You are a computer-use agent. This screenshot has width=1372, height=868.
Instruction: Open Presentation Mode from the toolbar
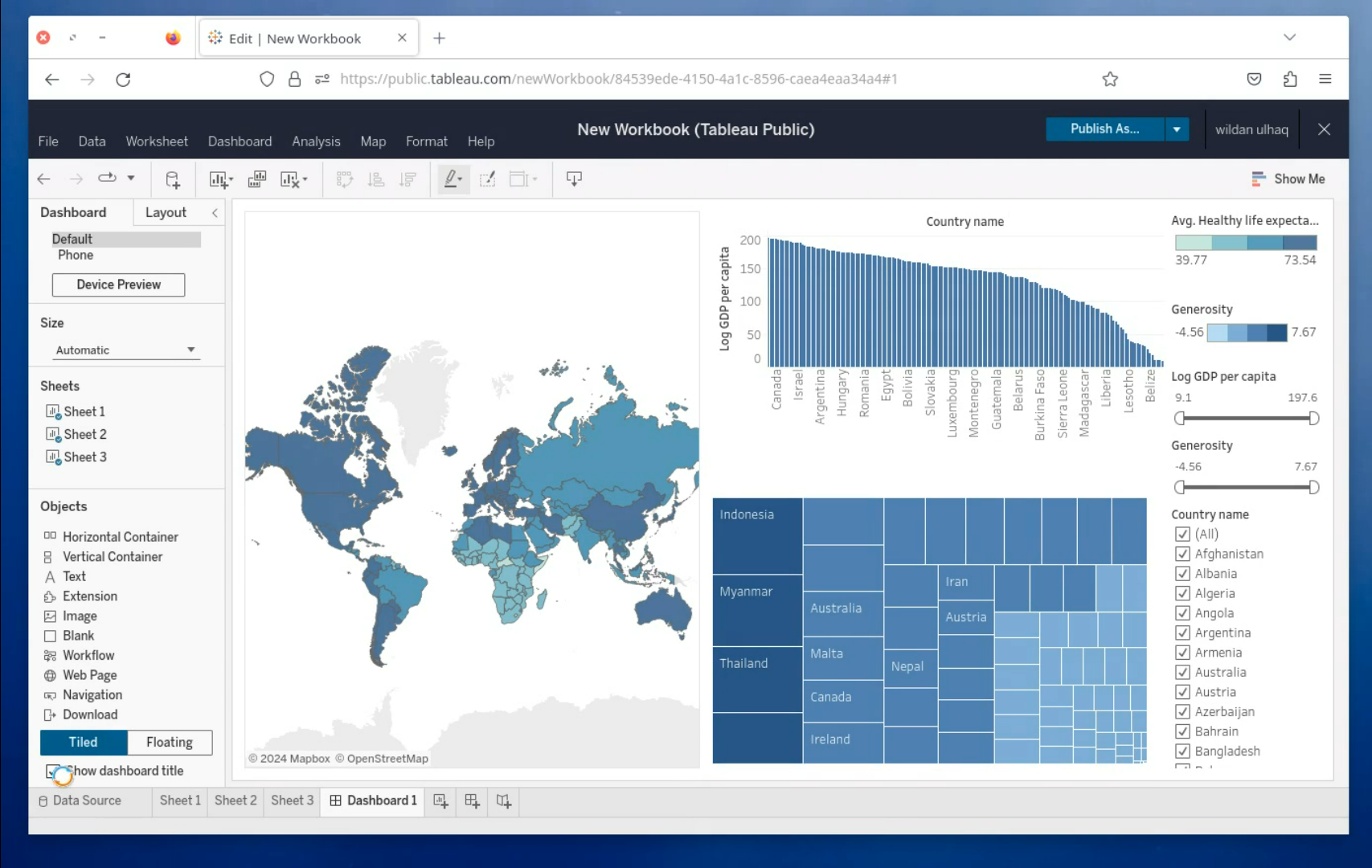(574, 178)
